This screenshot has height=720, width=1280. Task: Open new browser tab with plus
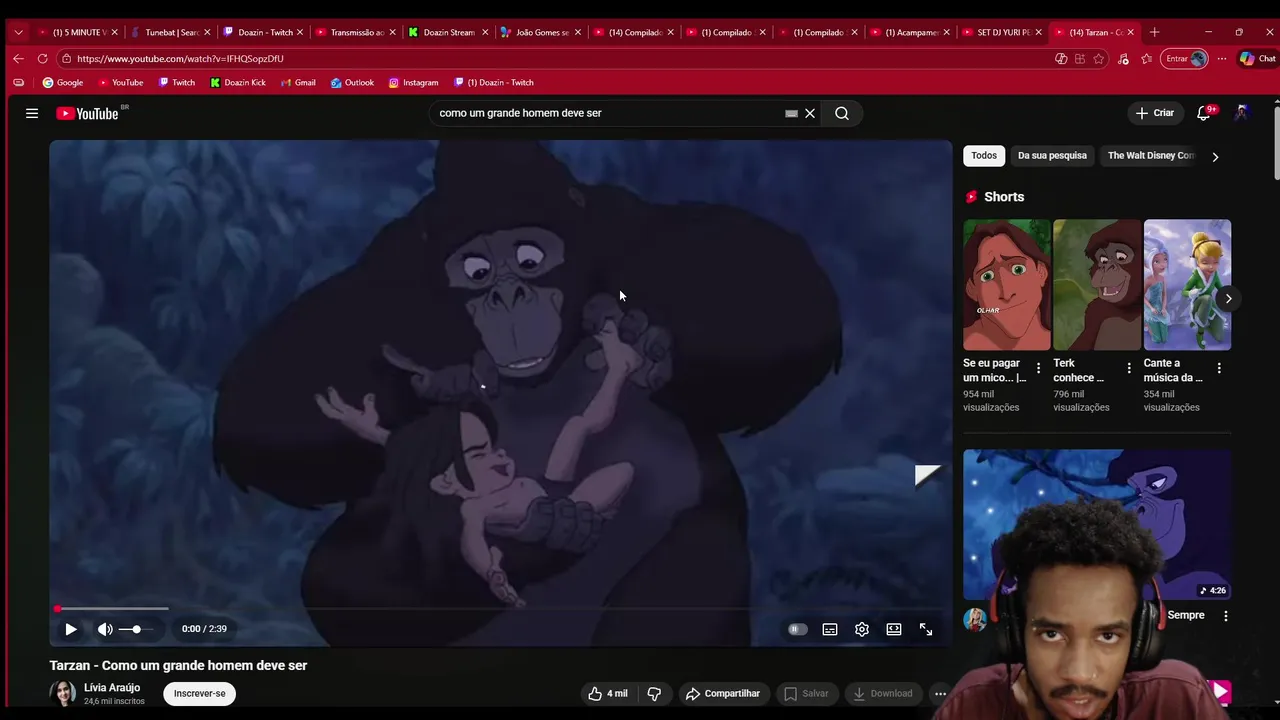pos(1154,32)
